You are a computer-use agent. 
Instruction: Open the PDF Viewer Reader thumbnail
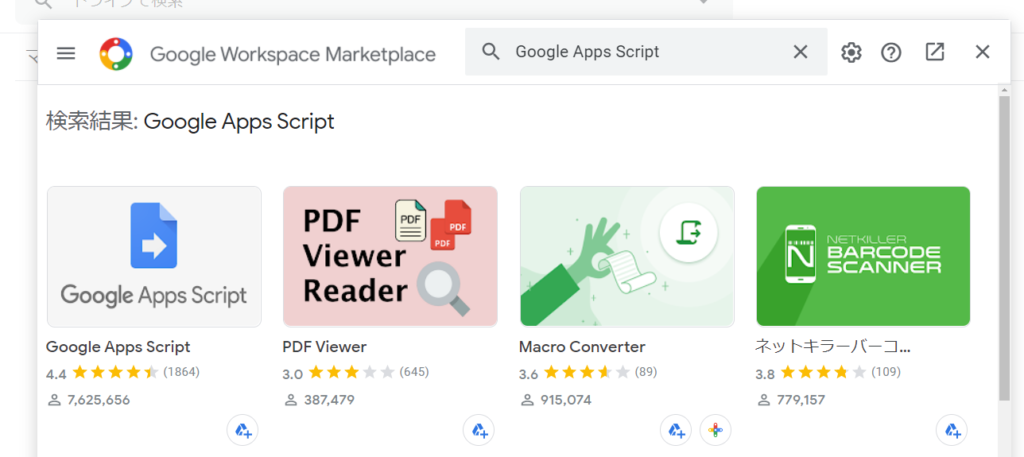pyautogui.click(x=390, y=256)
